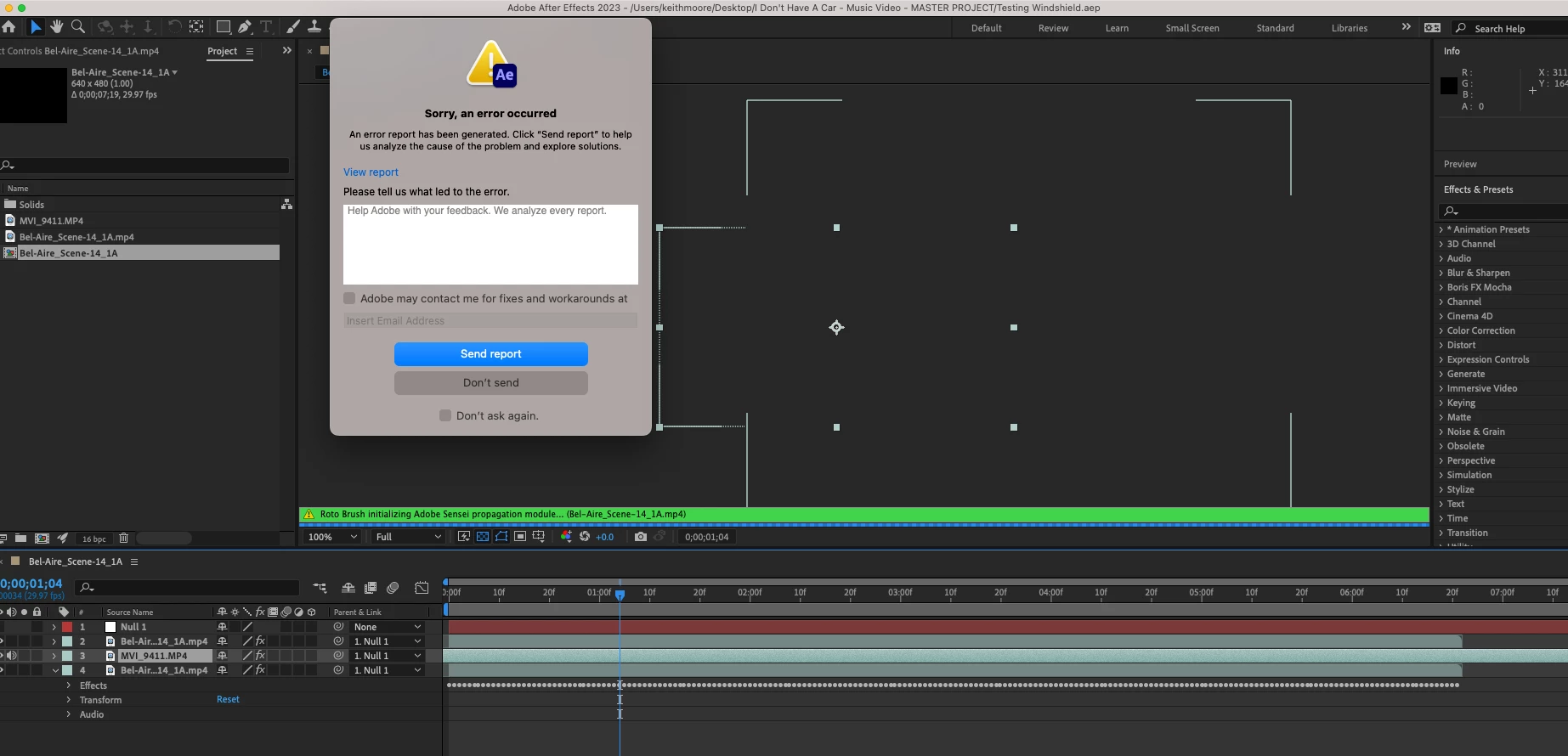Select the Zoom magnifier tool
The height and width of the screenshot is (756, 1568).
click(78, 27)
